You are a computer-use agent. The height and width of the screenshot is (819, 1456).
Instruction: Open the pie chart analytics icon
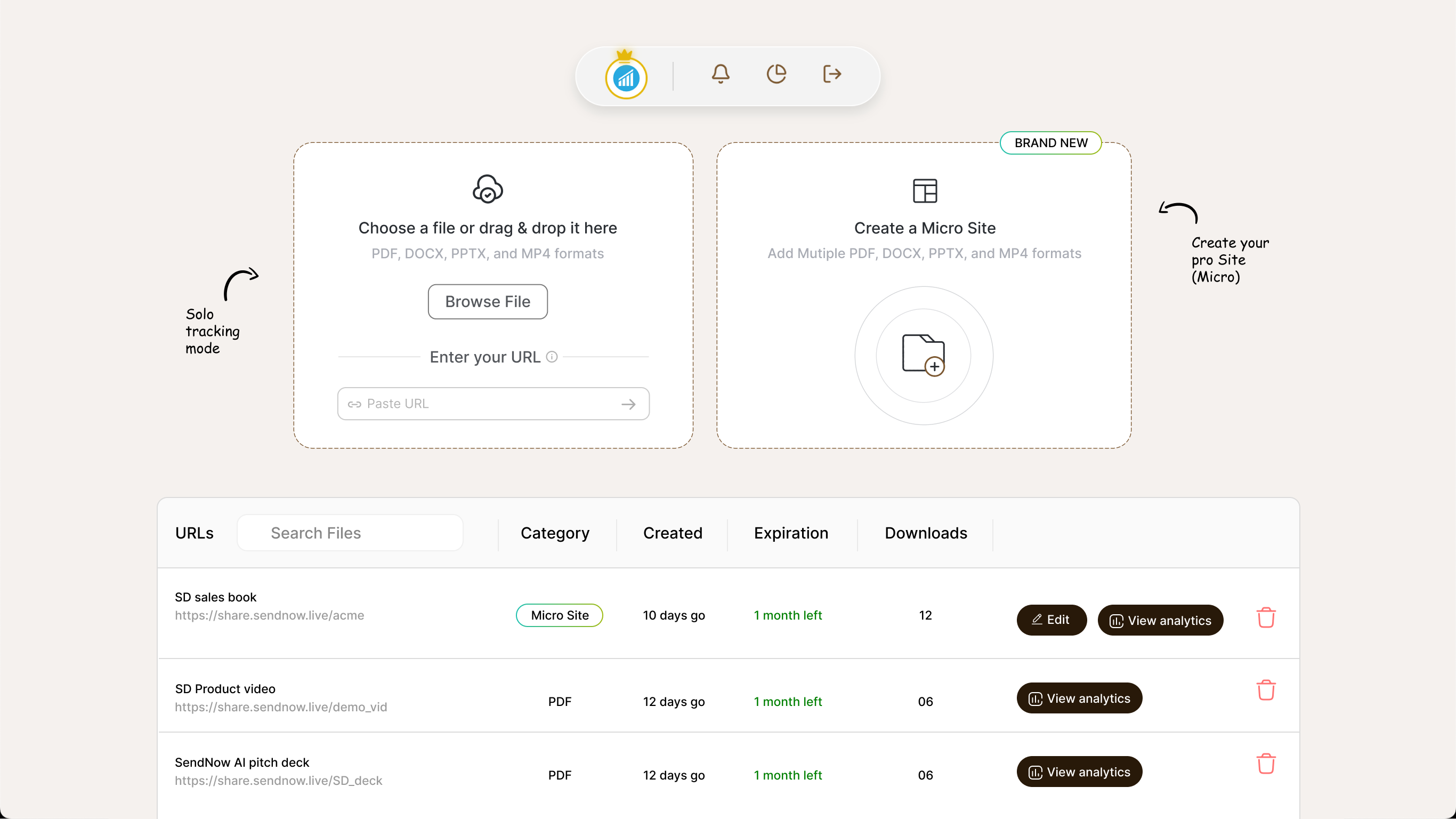(x=776, y=74)
